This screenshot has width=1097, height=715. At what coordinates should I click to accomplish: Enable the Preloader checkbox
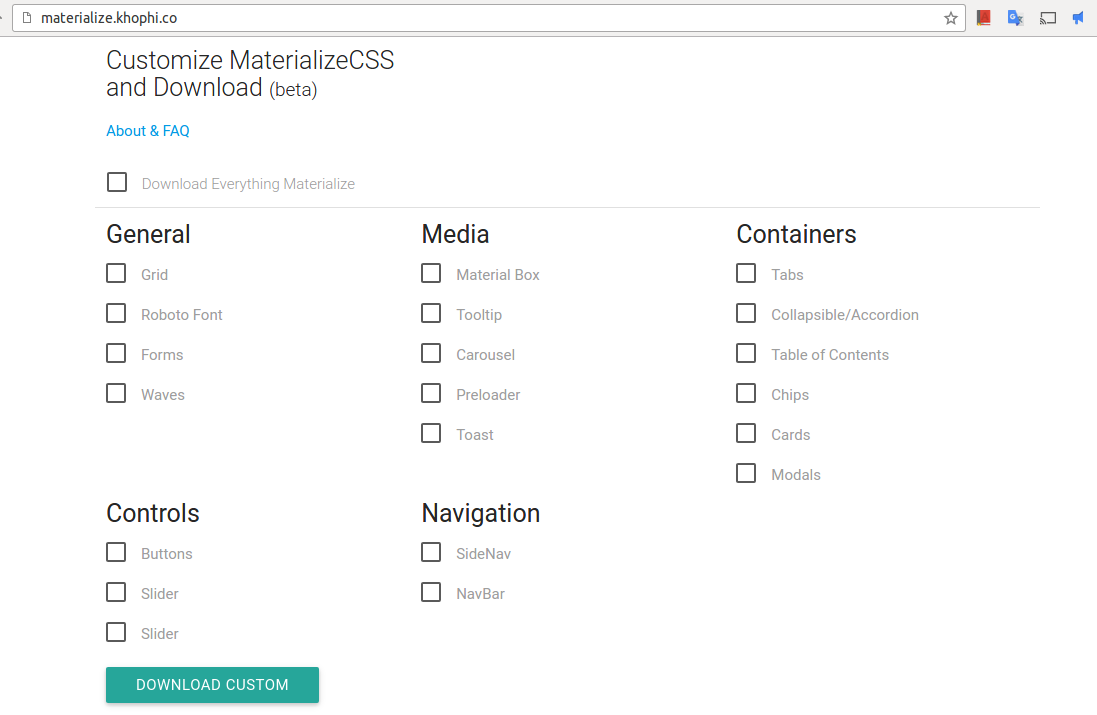(431, 393)
